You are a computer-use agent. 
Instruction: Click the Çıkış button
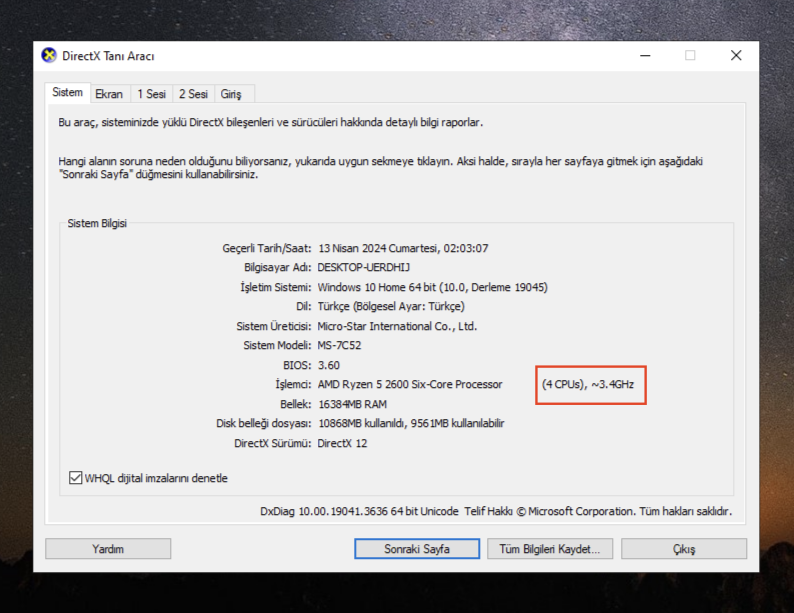[684, 549]
